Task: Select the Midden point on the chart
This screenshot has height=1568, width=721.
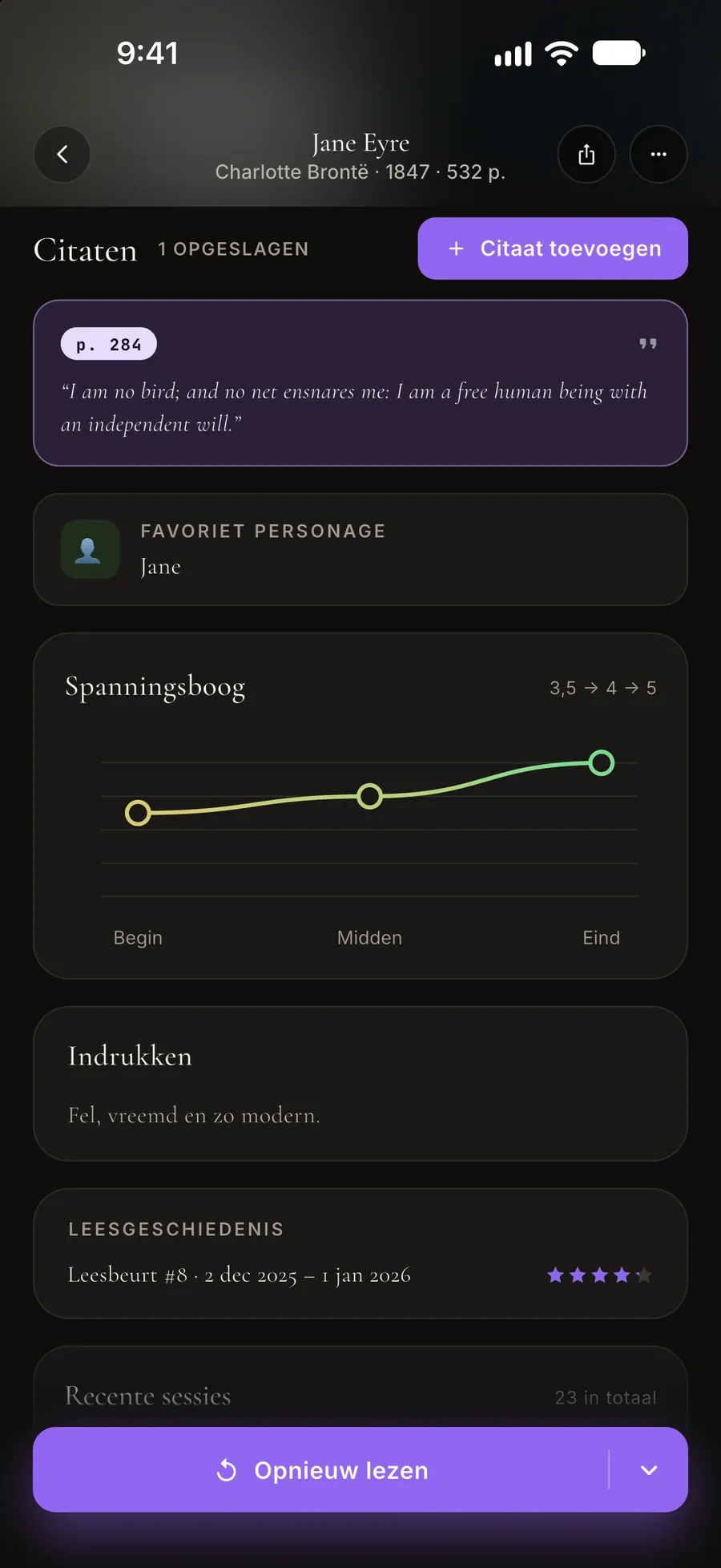Action: tap(369, 796)
